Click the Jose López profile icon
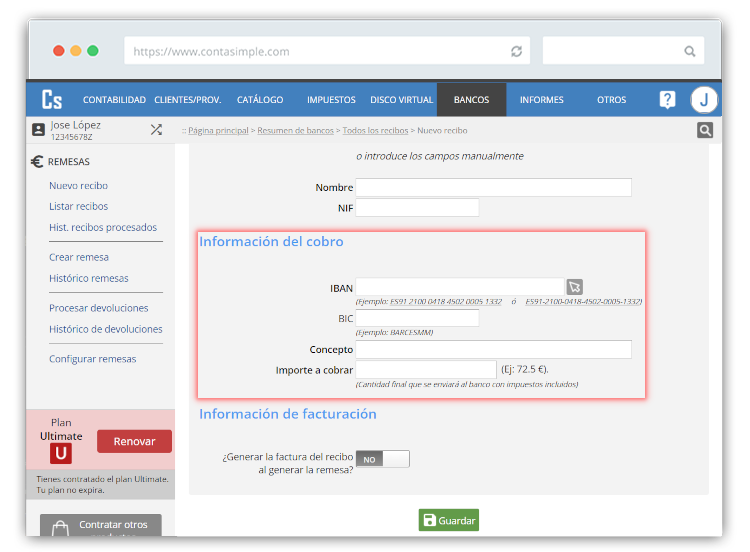 pyautogui.click(x=38, y=130)
